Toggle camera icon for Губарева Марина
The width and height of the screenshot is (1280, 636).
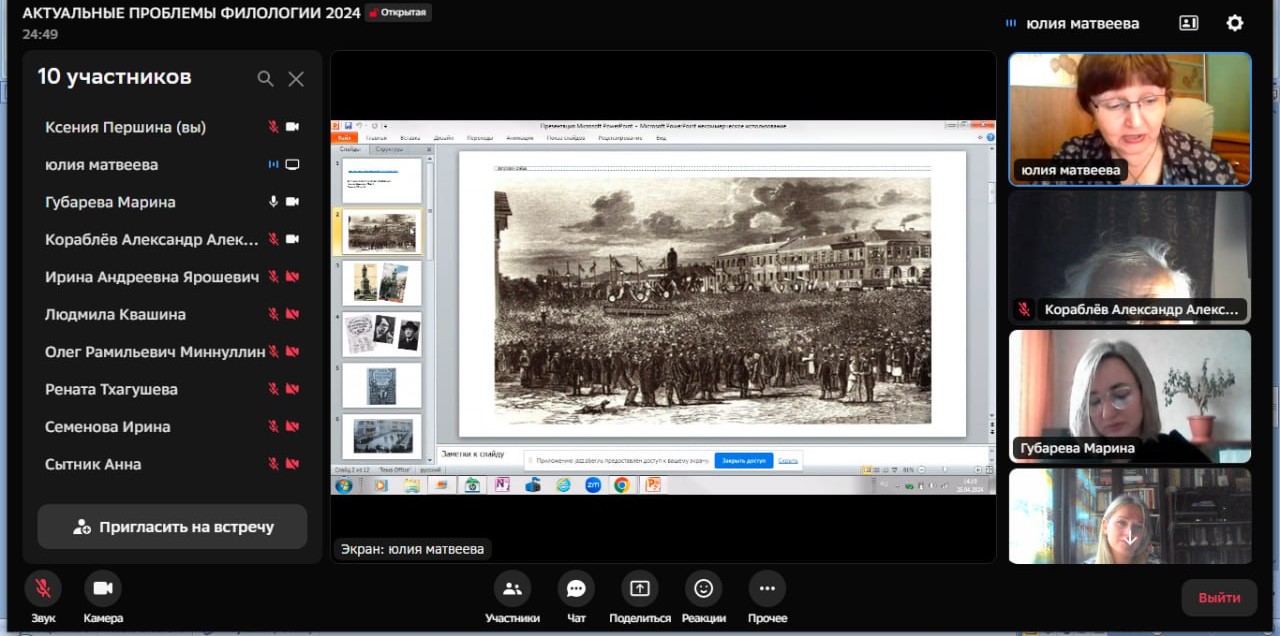292,202
